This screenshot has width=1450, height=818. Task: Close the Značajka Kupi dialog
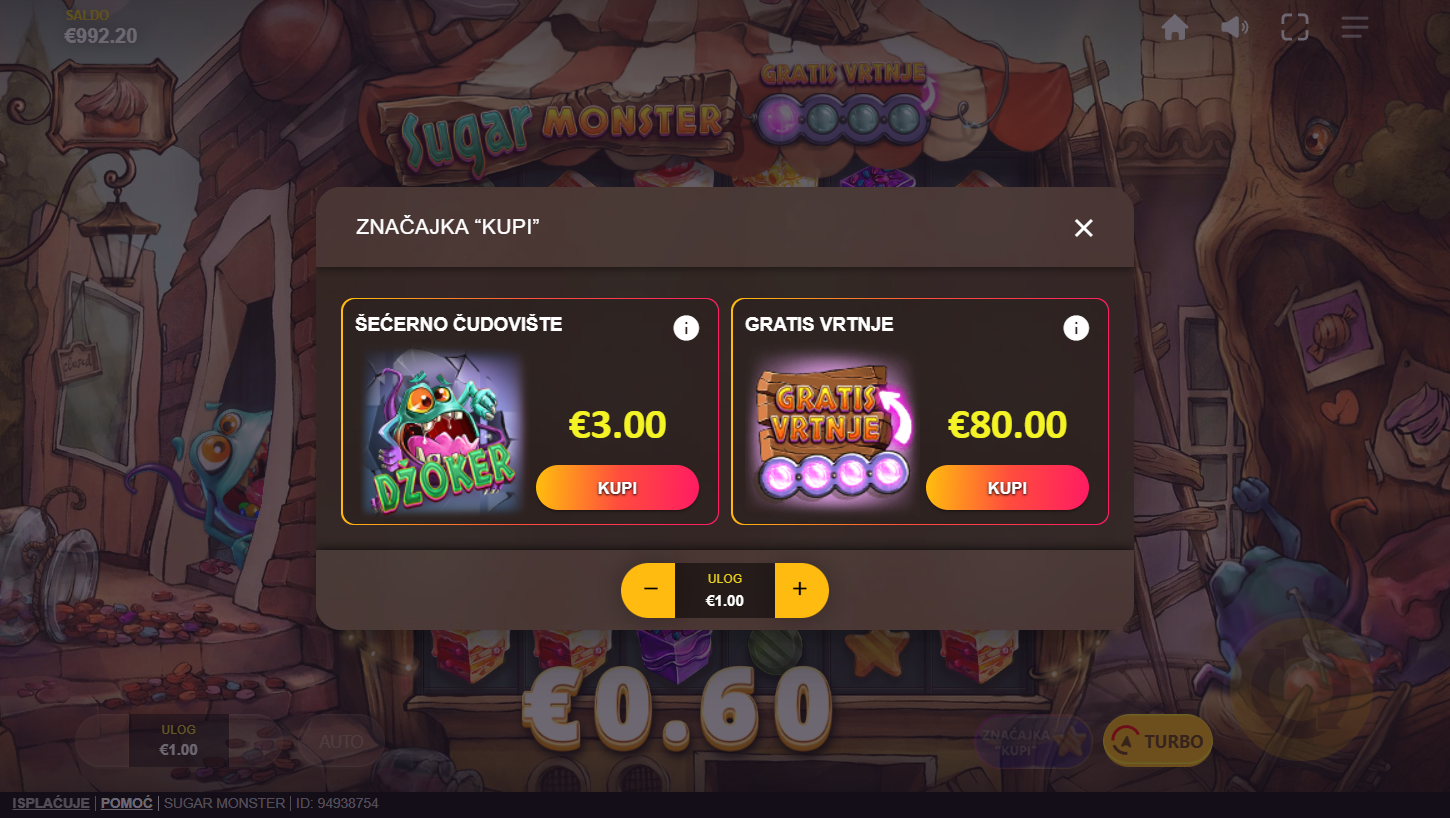[1084, 228]
